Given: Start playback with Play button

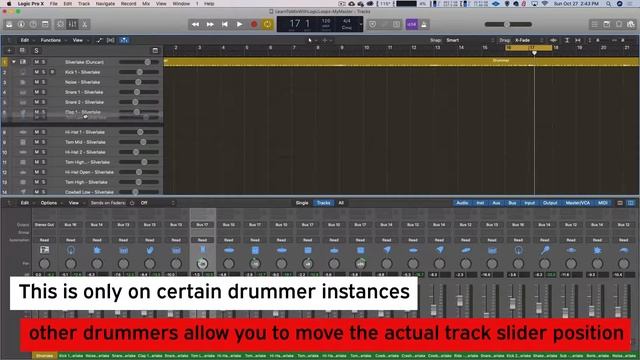Looking at the screenshot, I should coord(239,24).
